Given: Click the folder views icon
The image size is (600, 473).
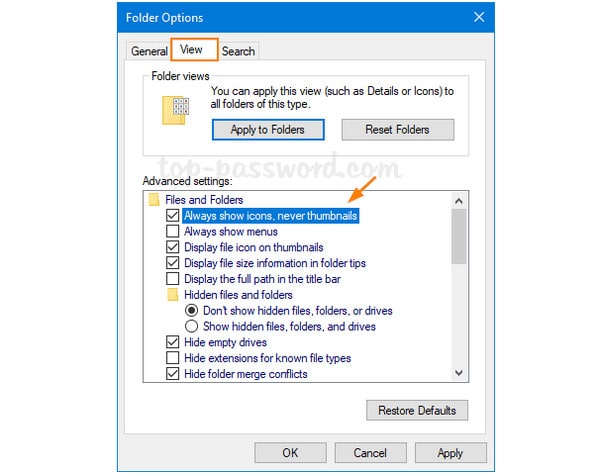Looking at the screenshot, I should [x=176, y=110].
